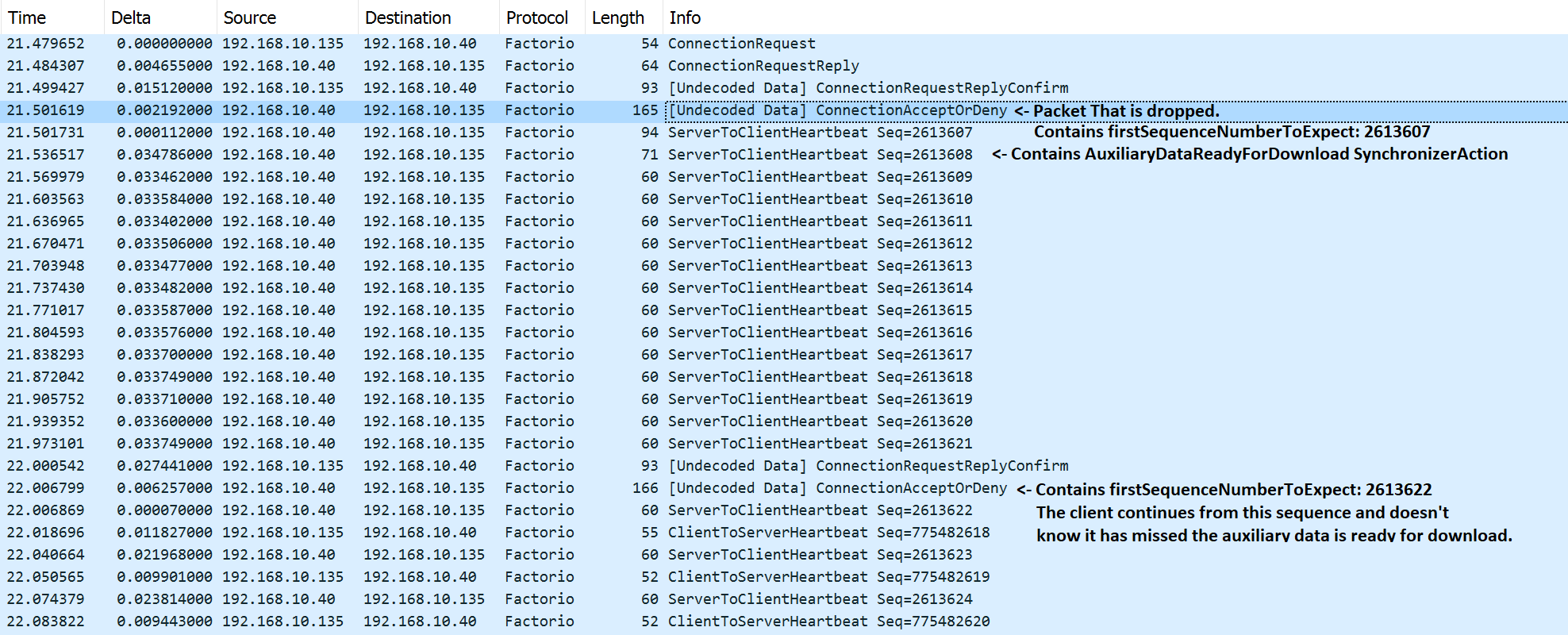Select ClientToServerHeartbeat Seq=775482620 row
The height and width of the screenshot is (635, 1568).
(x=828, y=622)
